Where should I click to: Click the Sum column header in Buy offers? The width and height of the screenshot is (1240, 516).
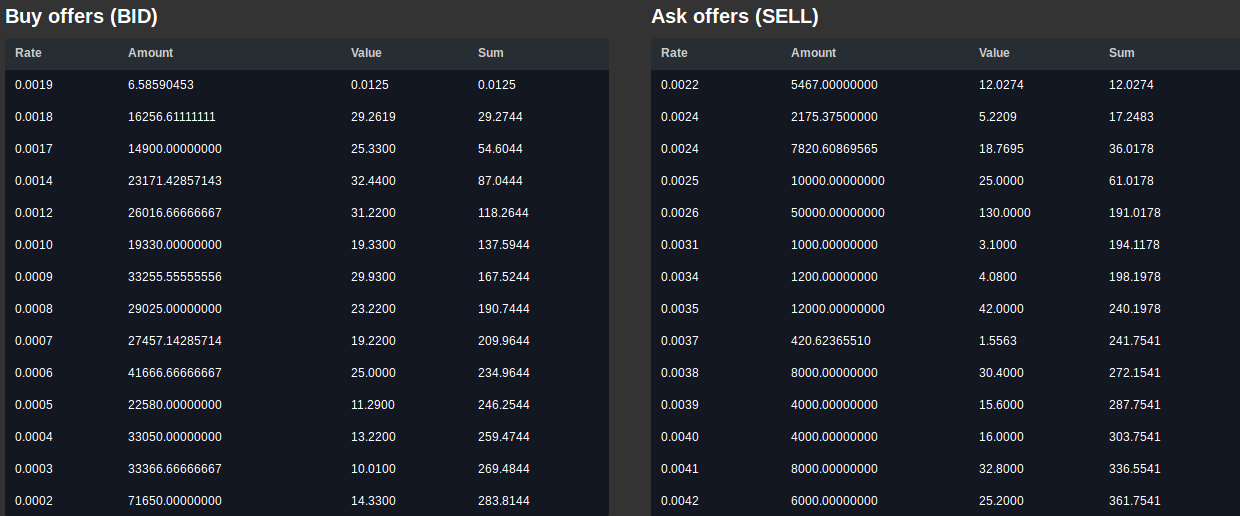tap(491, 53)
